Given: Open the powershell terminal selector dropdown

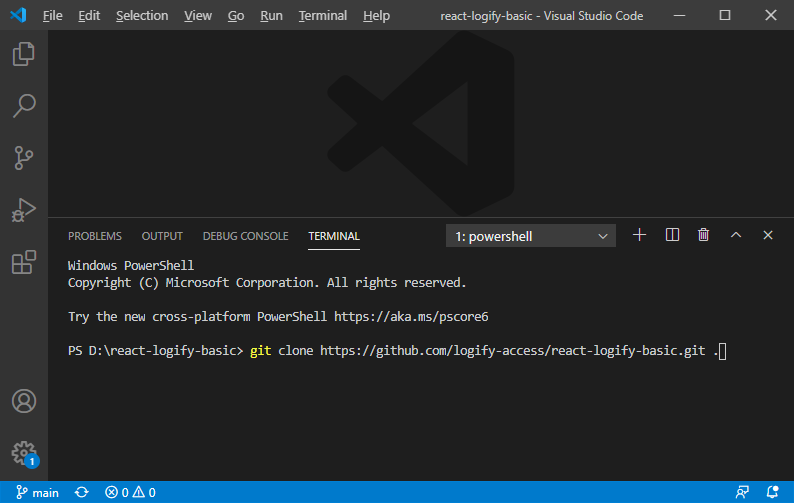Looking at the screenshot, I should pos(532,236).
